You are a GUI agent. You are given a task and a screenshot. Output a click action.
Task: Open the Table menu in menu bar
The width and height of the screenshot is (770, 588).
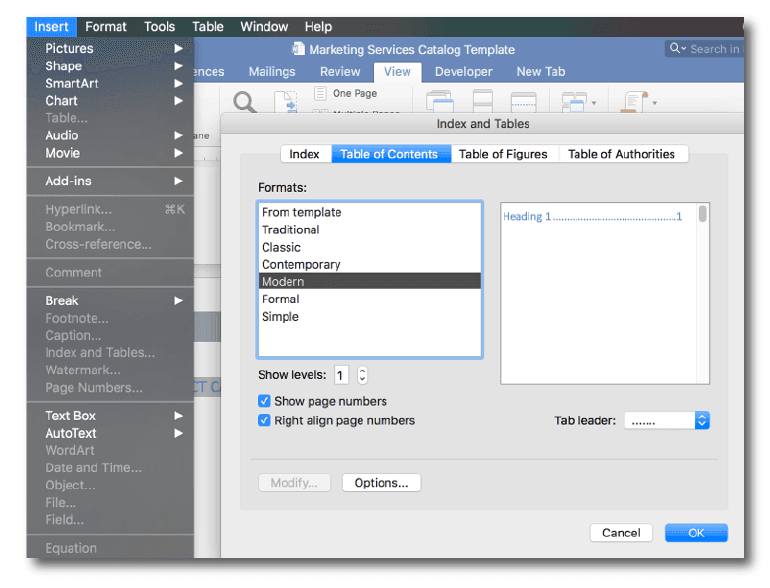208,27
